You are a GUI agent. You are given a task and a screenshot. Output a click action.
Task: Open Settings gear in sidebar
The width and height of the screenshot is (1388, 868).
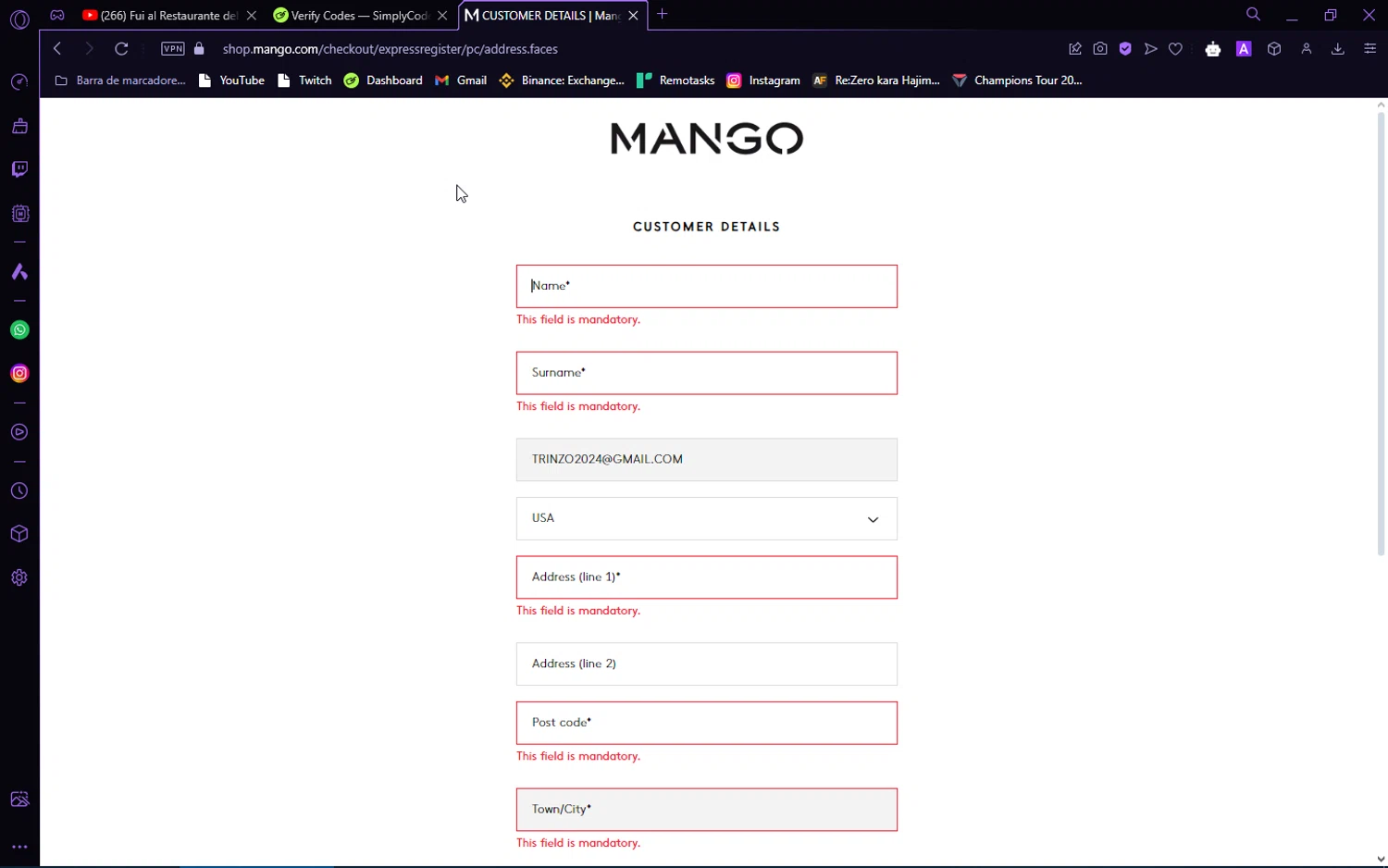[19, 577]
